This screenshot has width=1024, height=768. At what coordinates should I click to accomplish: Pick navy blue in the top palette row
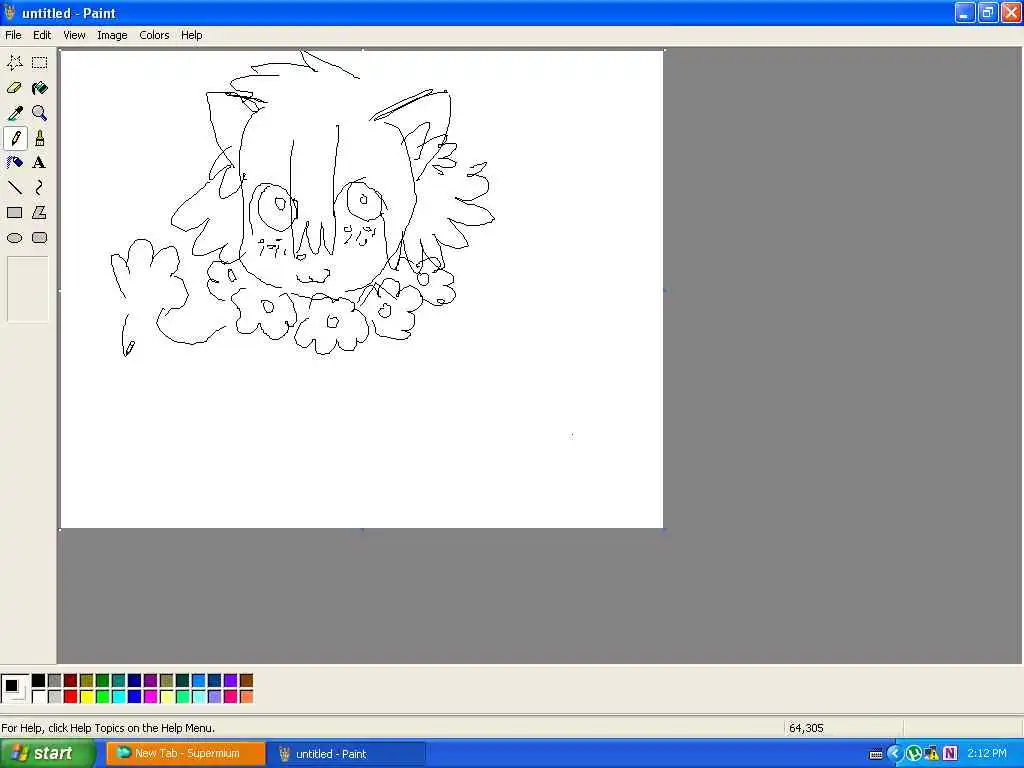pyautogui.click(x=135, y=681)
